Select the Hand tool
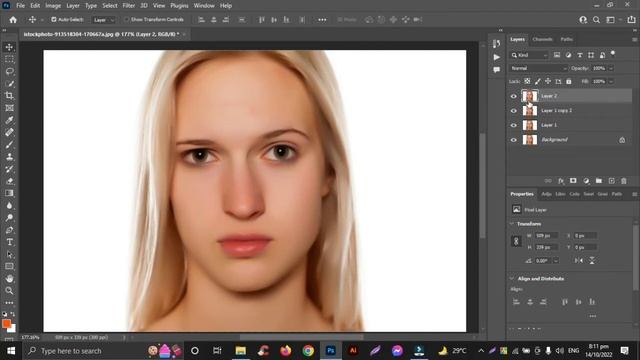Viewport: 640px width, 360px height. (x=9, y=279)
